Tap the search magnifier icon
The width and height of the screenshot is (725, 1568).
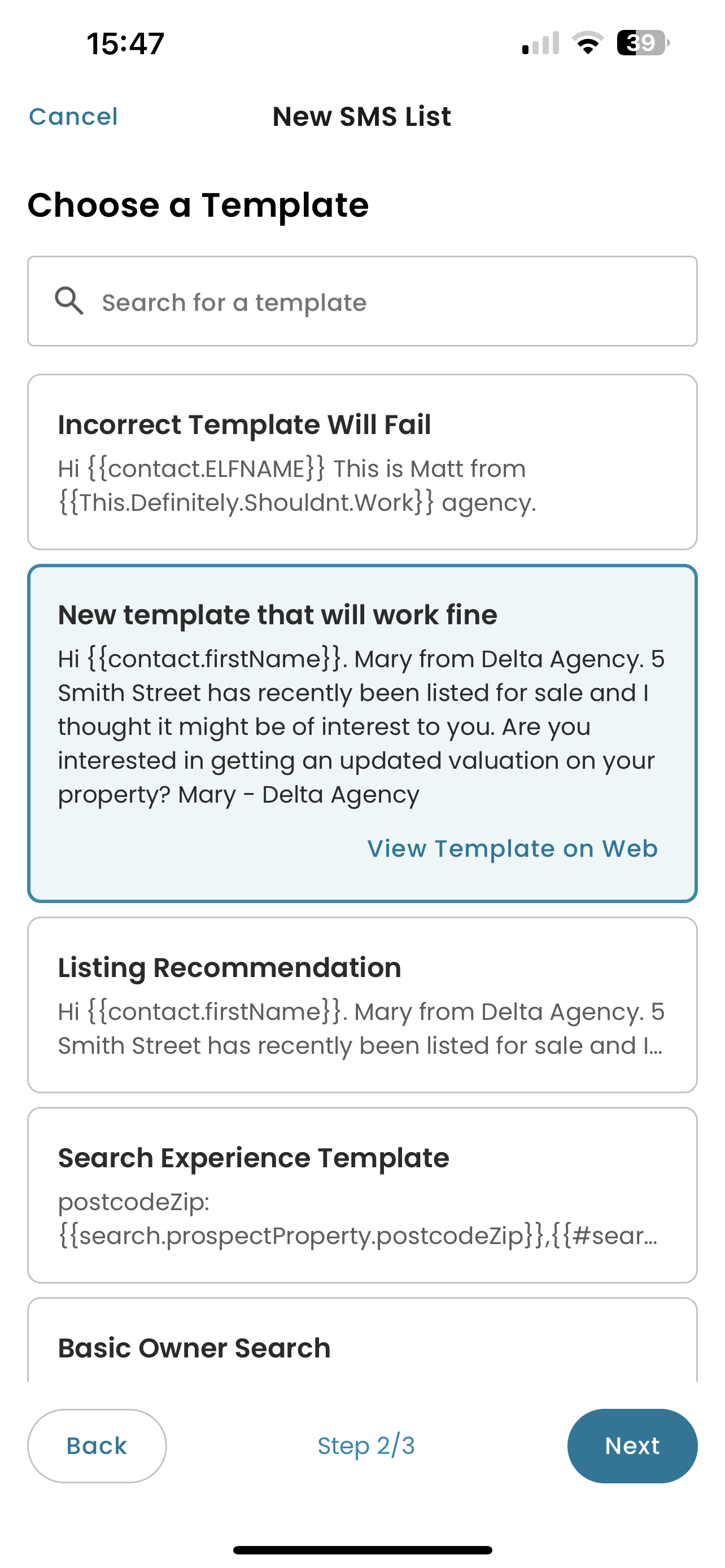(69, 301)
